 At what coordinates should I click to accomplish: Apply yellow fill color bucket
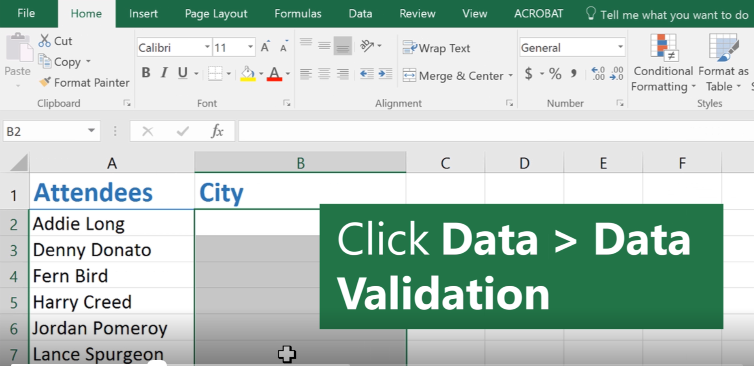pyautogui.click(x=248, y=74)
